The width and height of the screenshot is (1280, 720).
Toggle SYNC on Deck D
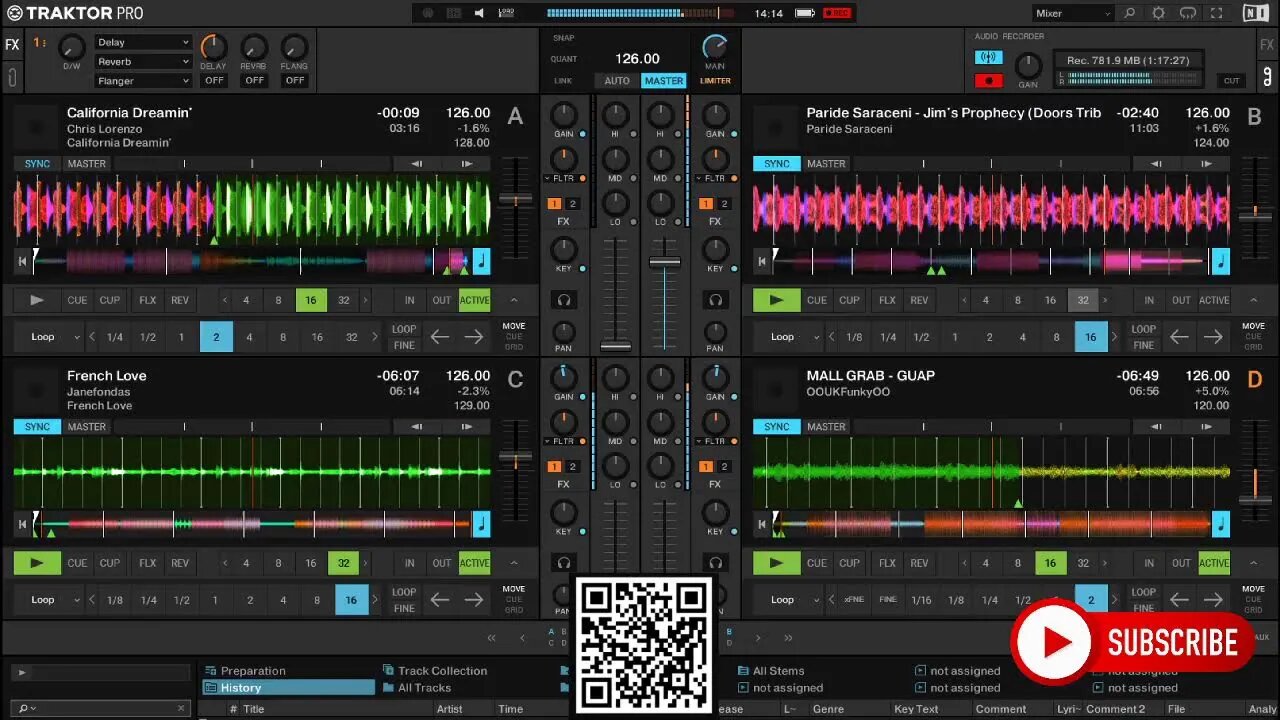[777, 427]
